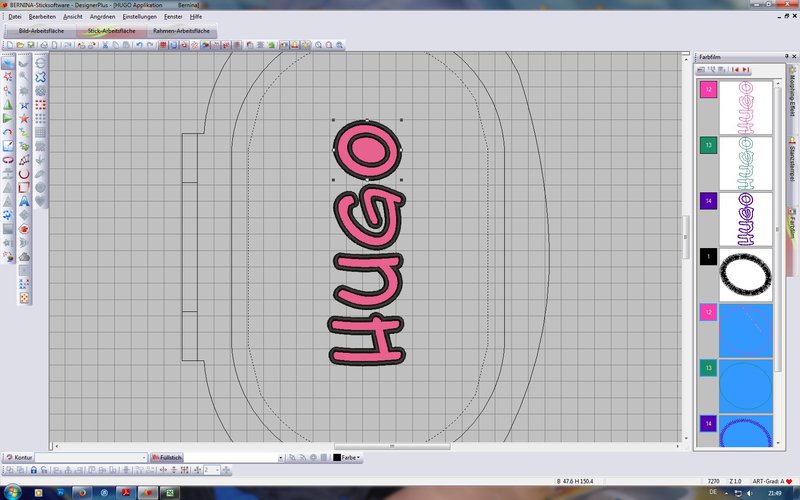Click the zoom magnifier tool

[x=318, y=45]
